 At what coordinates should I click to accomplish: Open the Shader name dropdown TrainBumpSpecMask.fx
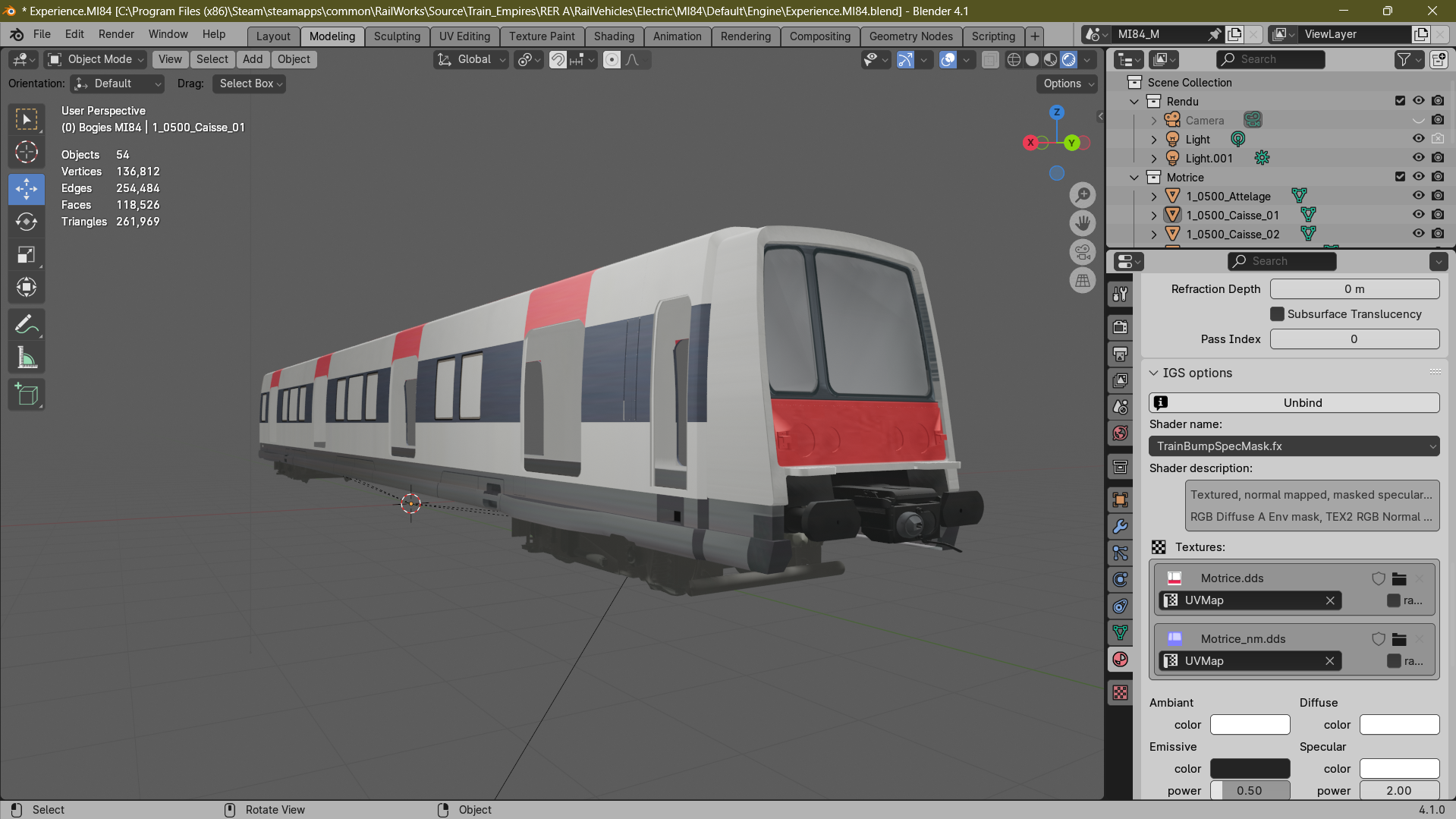coord(1294,446)
